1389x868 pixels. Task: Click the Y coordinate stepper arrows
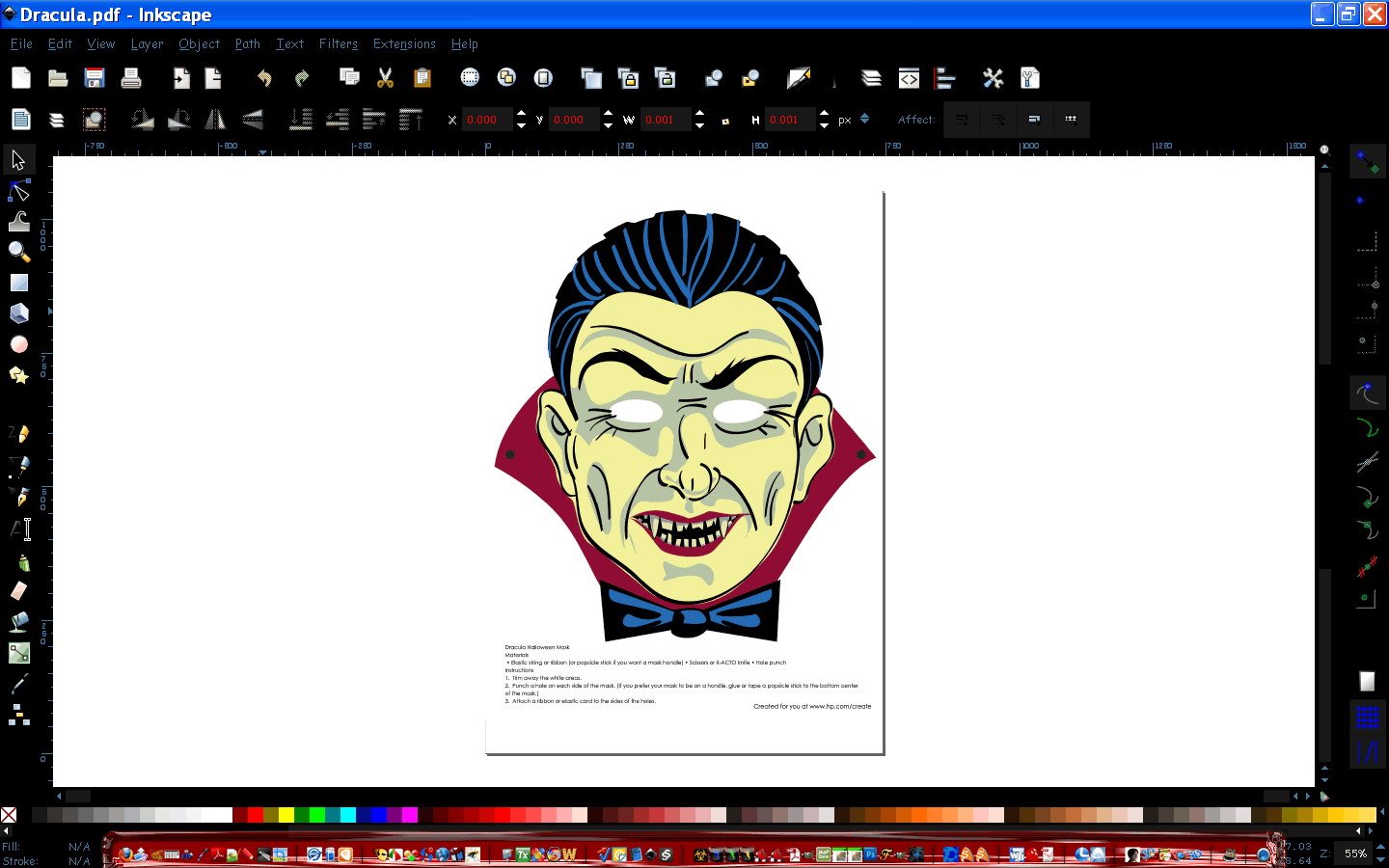point(608,120)
